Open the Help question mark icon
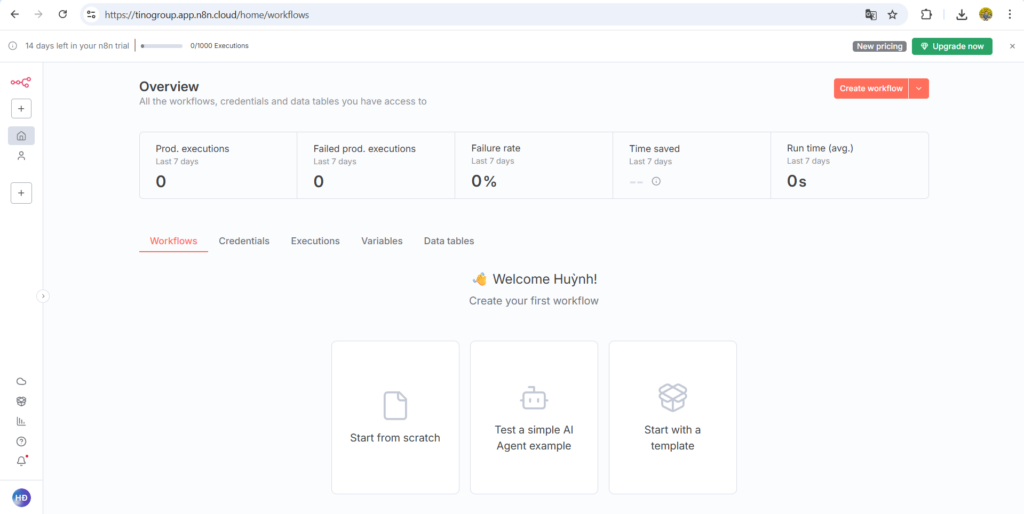This screenshot has width=1024, height=514. point(21,441)
